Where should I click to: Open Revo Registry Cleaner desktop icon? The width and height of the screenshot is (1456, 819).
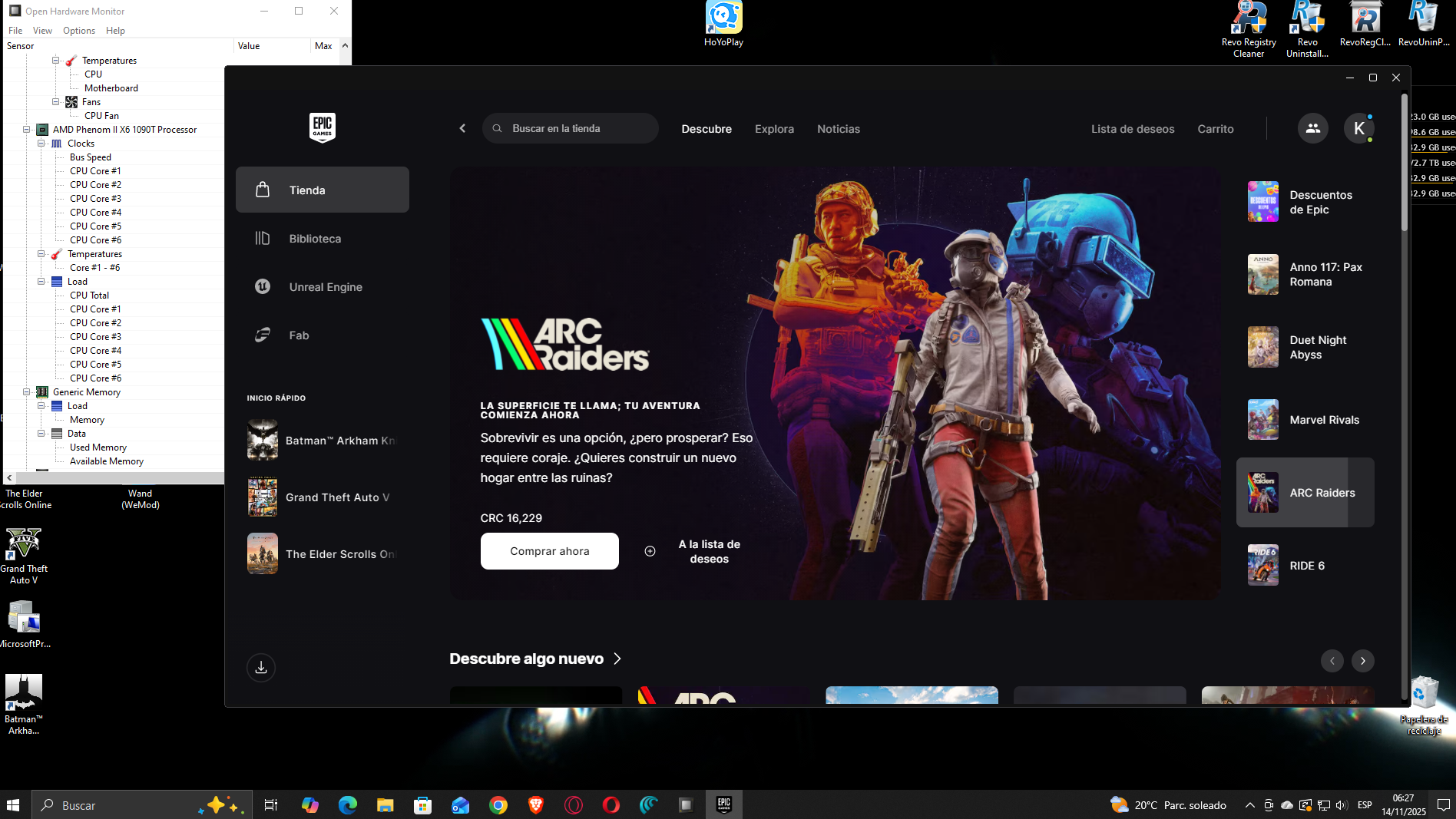[1249, 29]
